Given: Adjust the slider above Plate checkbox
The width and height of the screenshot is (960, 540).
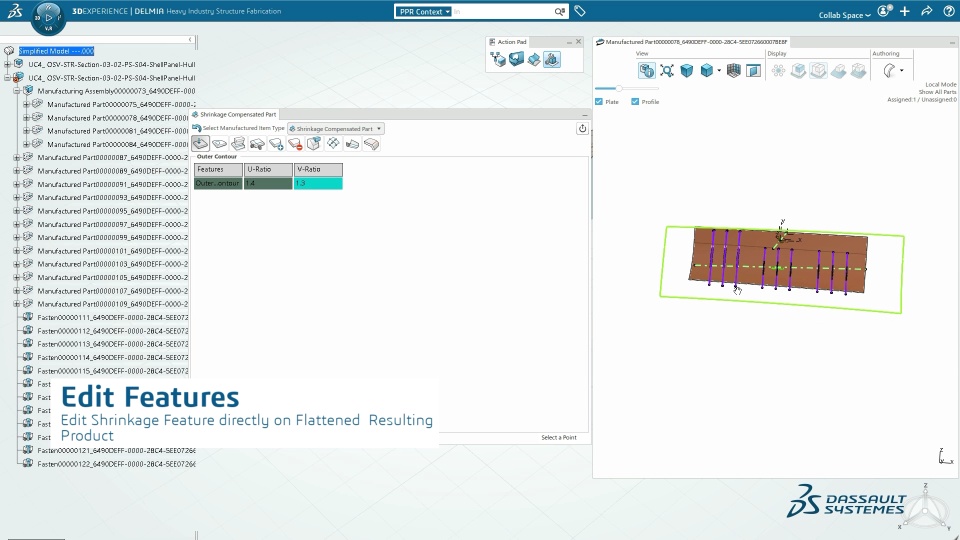Looking at the screenshot, I should click(x=619, y=89).
